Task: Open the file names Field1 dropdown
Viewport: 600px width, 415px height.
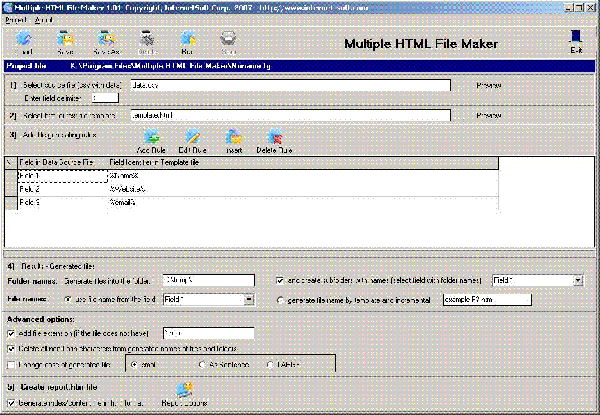Action: (x=248, y=299)
